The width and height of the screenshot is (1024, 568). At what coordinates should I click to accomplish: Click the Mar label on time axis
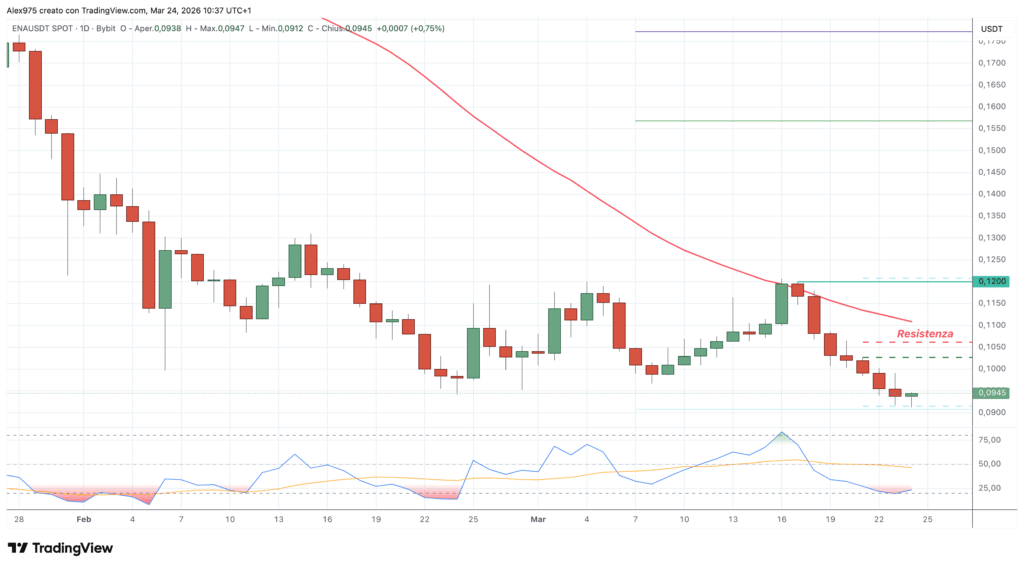tap(538, 520)
